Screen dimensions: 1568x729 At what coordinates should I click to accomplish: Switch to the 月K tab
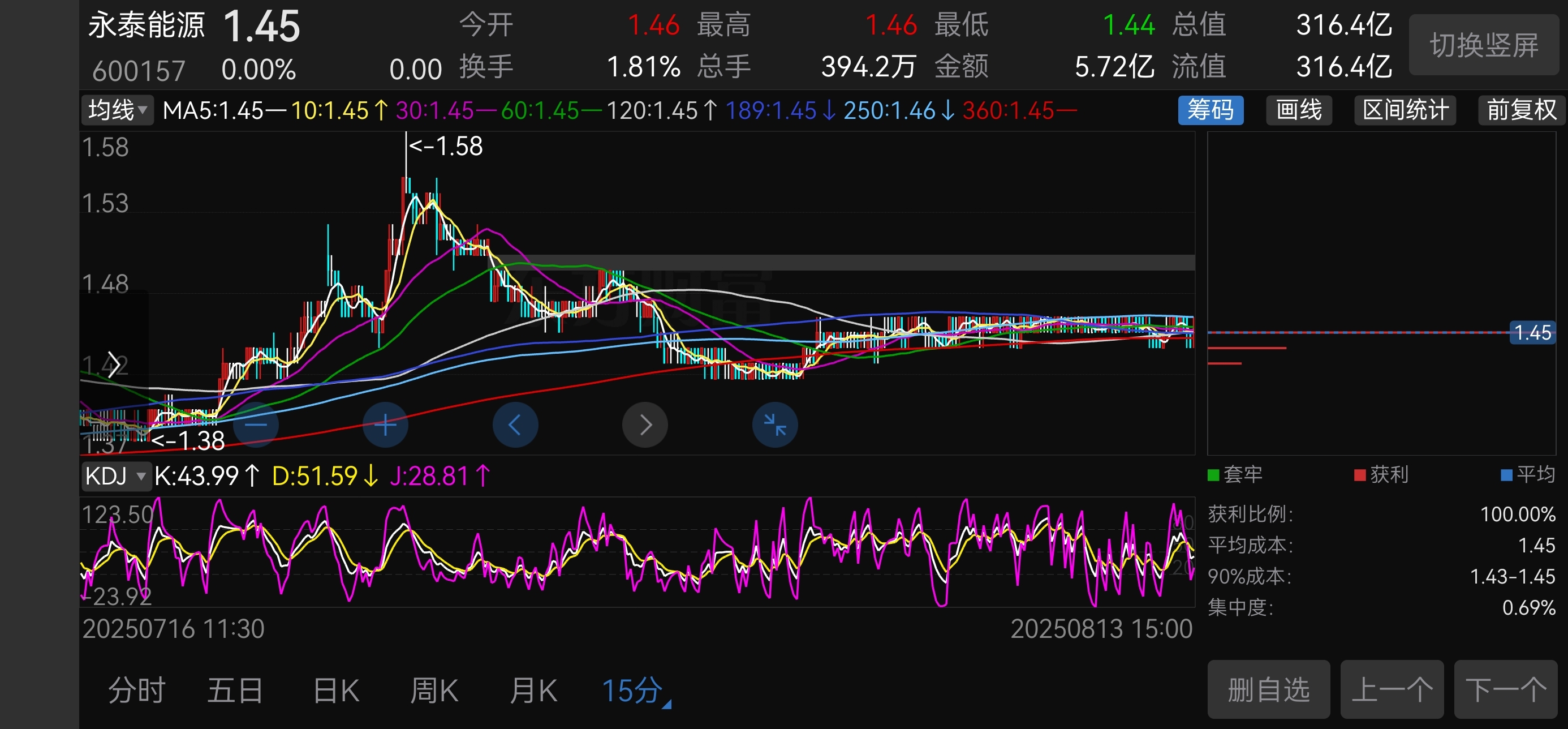[x=533, y=691]
